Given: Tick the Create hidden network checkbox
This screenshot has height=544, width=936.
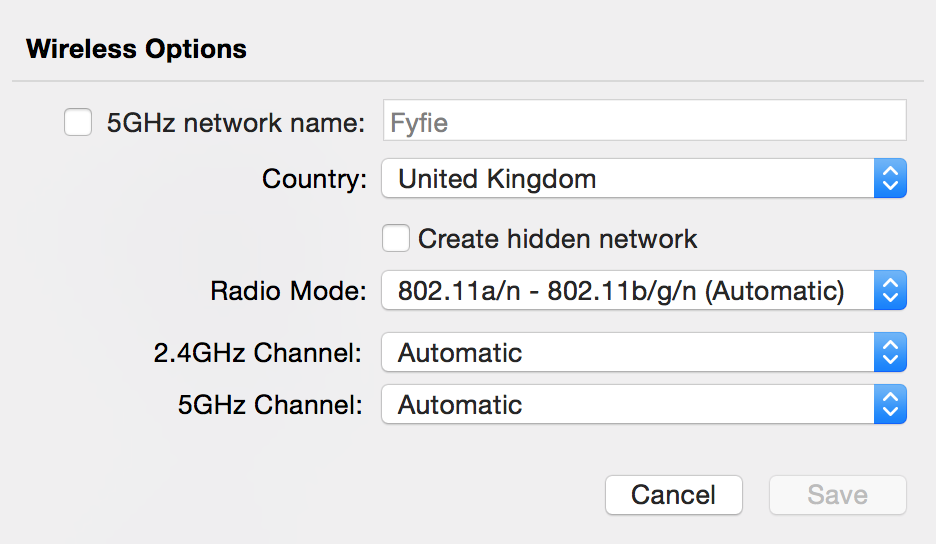Looking at the screenshot, I should coord(396,239).
